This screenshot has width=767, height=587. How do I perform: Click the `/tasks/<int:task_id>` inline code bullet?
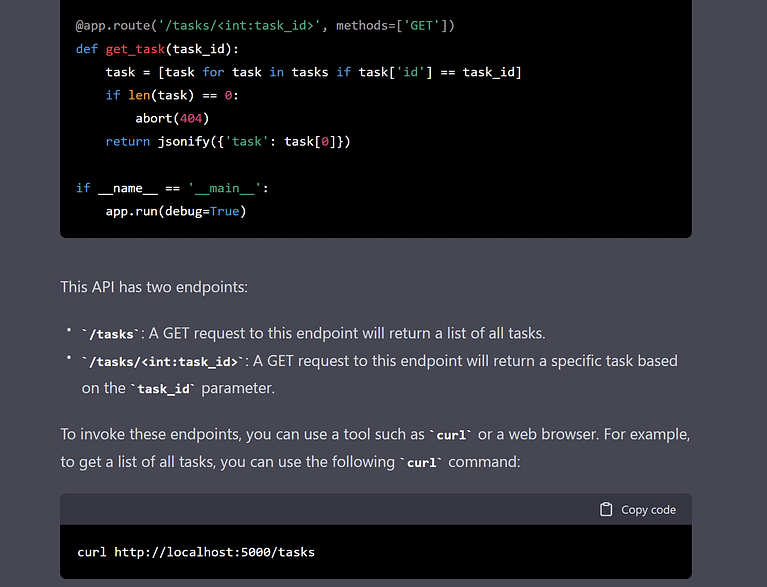(x=163, y=361)
